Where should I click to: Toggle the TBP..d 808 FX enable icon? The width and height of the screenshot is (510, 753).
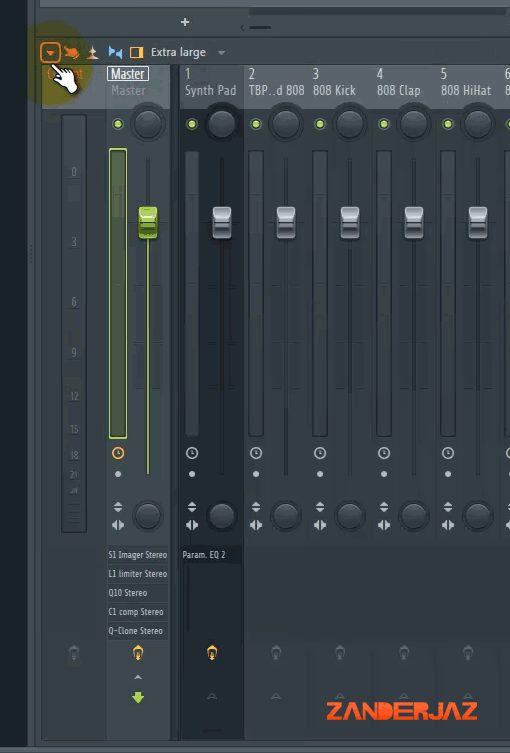[x=276, y=653]
